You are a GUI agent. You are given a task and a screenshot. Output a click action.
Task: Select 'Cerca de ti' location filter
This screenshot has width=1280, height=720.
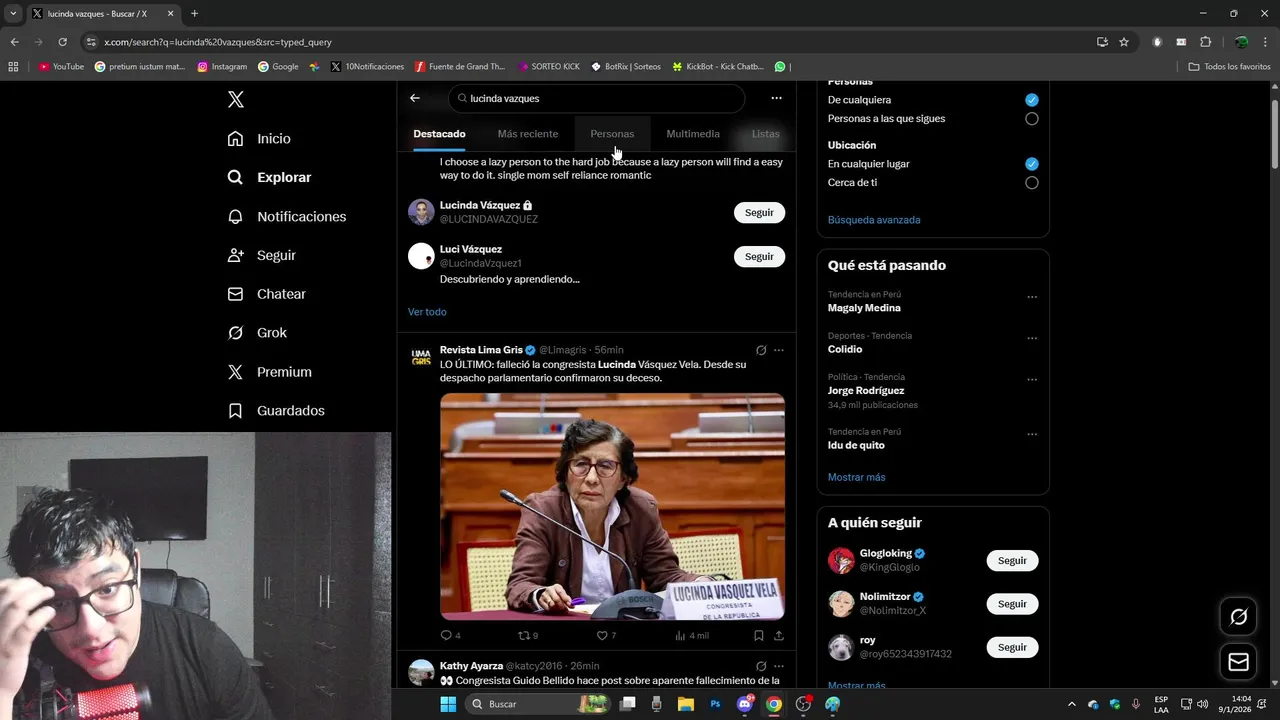click(x=1032, y=183)
